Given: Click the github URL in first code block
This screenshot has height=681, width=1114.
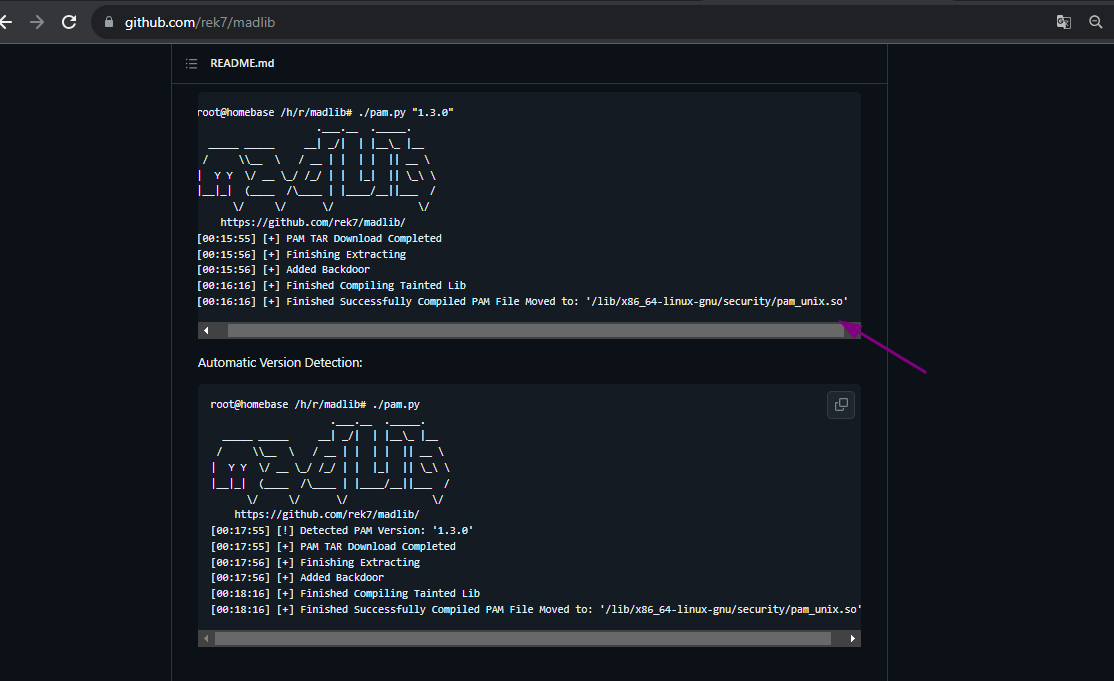Looking at the screenshot, I should tap(313, 222).
